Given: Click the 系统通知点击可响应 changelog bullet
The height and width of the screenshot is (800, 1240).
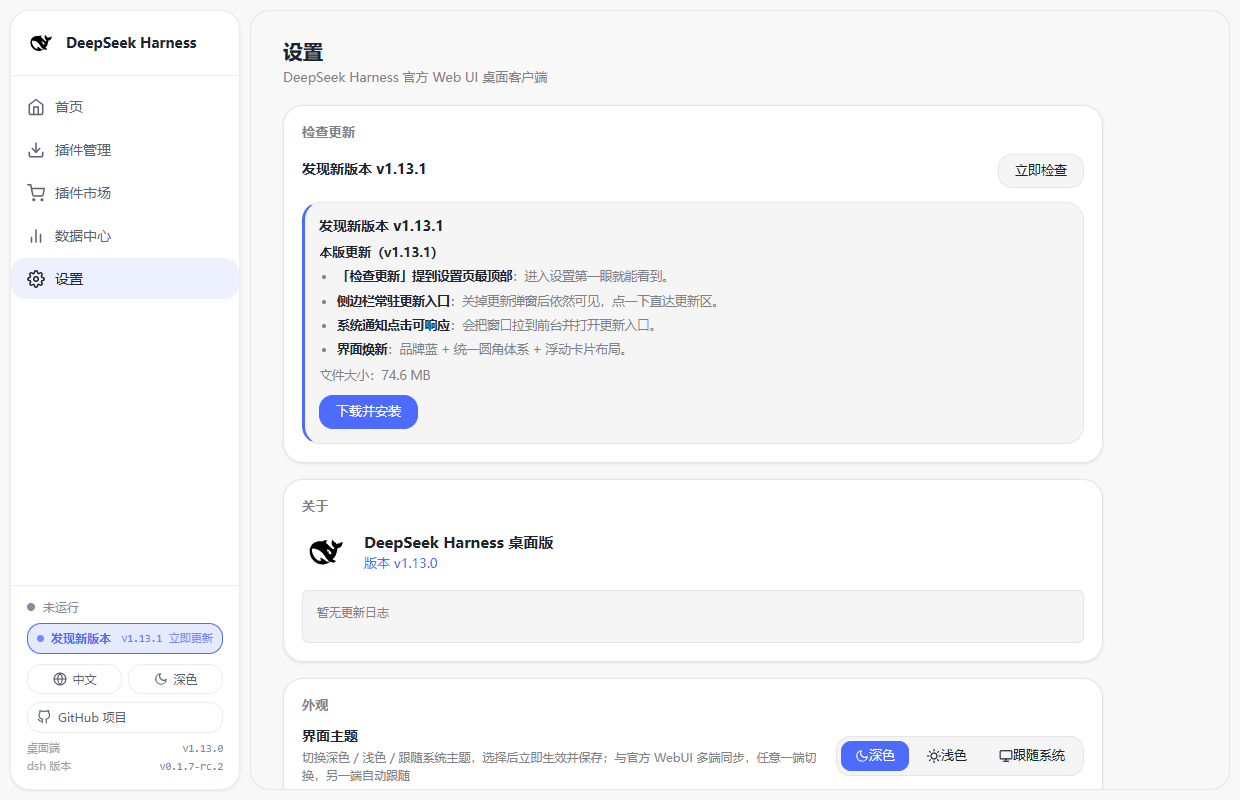Looking at the screenshot, I should 496,325.
